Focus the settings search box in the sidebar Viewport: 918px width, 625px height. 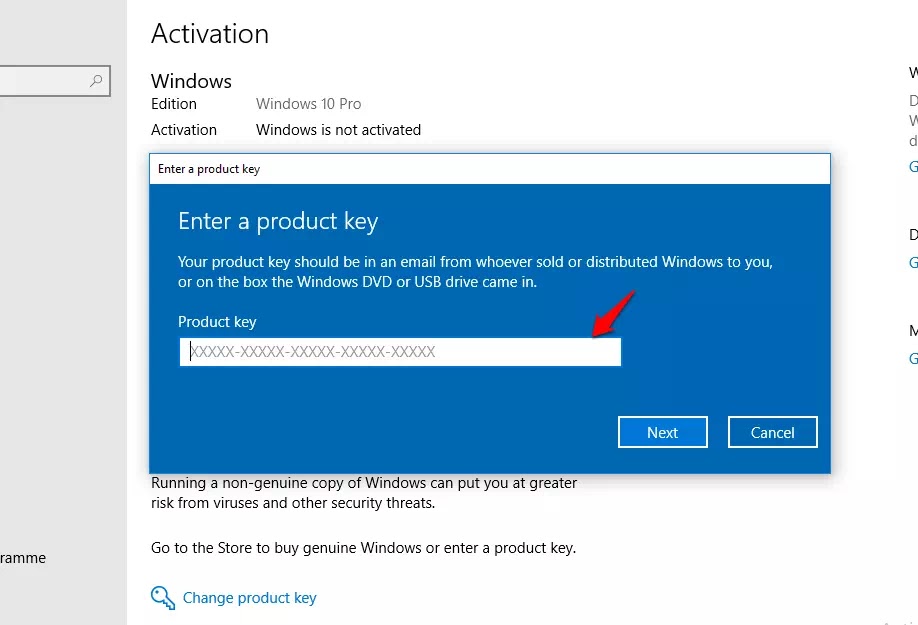pyautogui.click(x=54, y=81)
